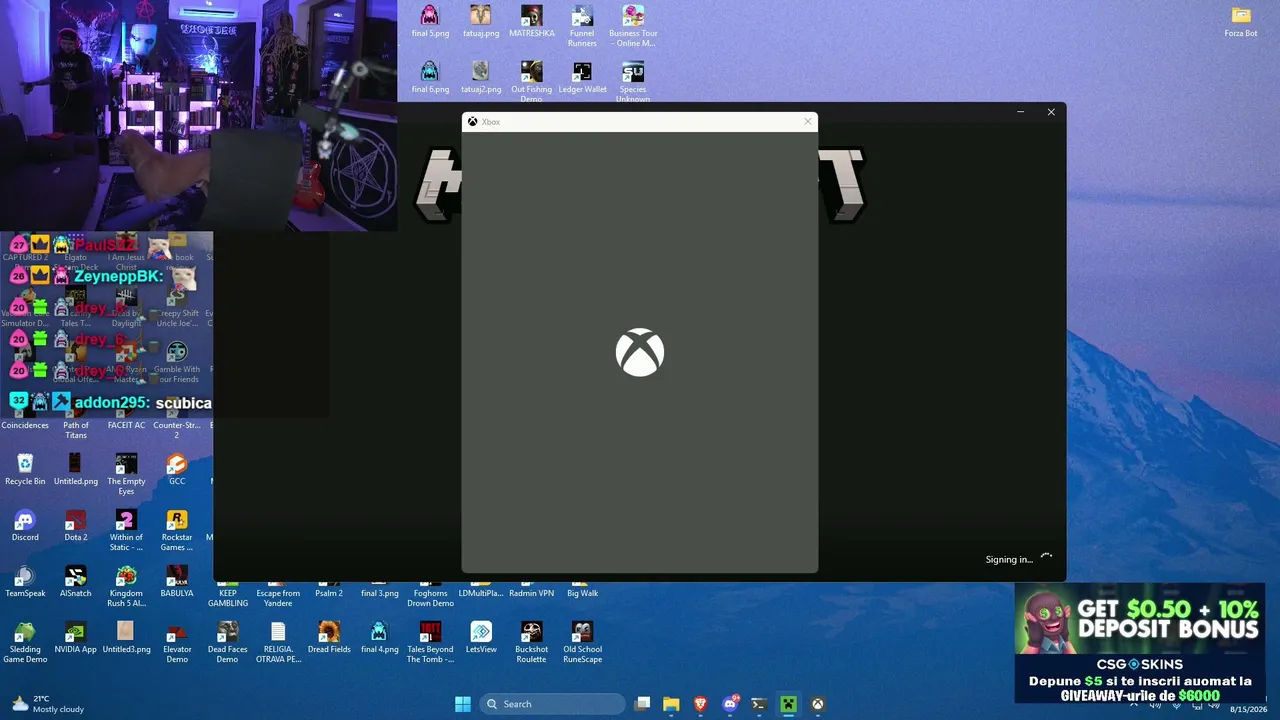The image size is (1280, 720).
Task: Launch the Dota 2 desktop shortcut
Action: (x=76, y=525)
